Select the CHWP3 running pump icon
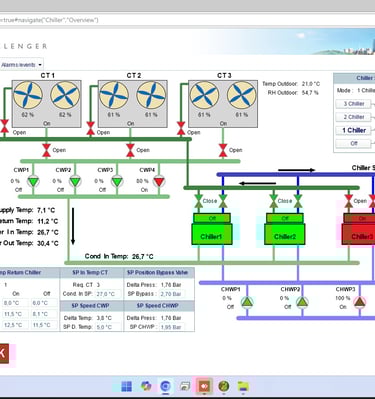 coord(359,302)
